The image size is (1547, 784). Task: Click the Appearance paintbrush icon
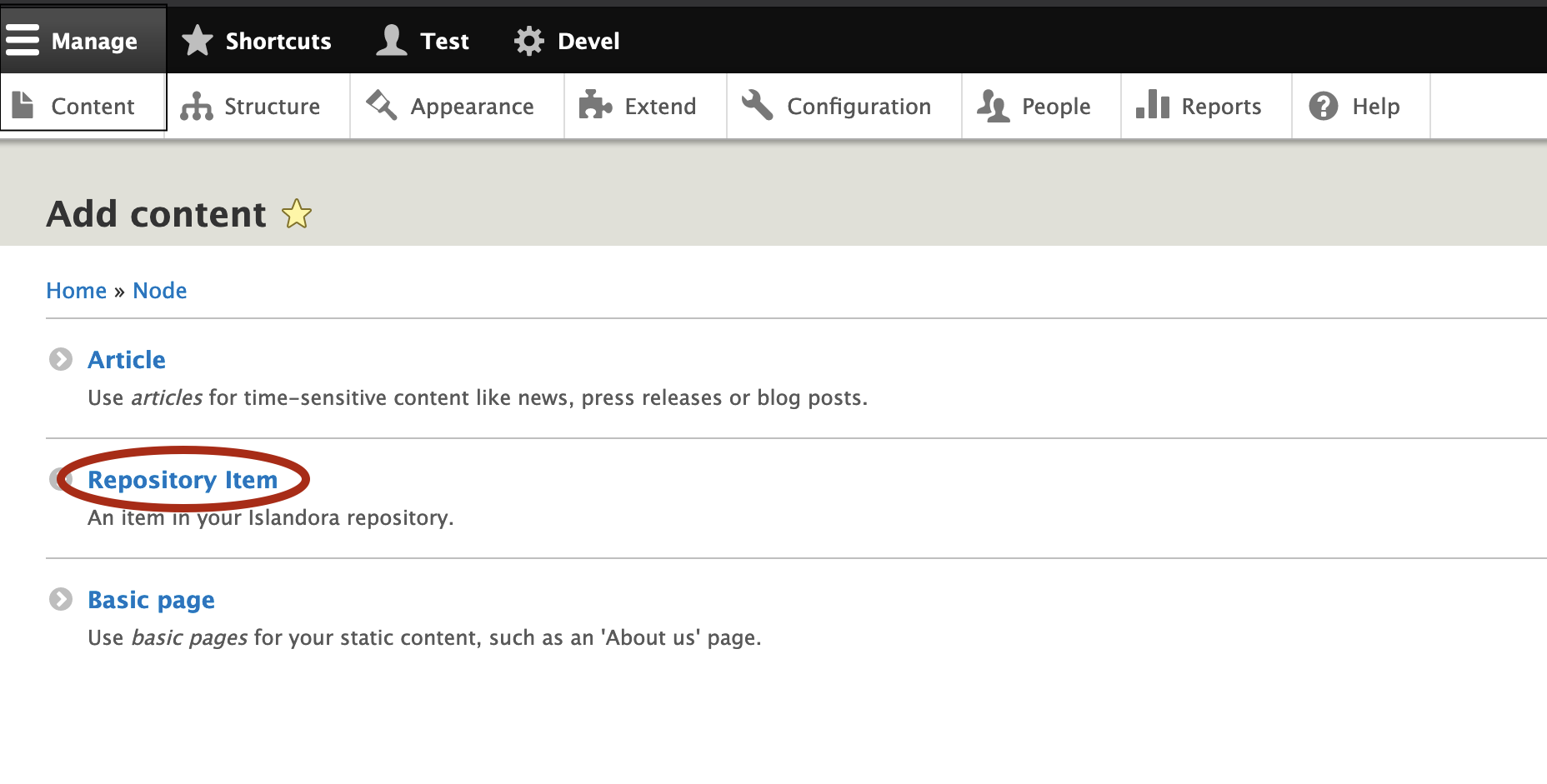tap(380, 106)
